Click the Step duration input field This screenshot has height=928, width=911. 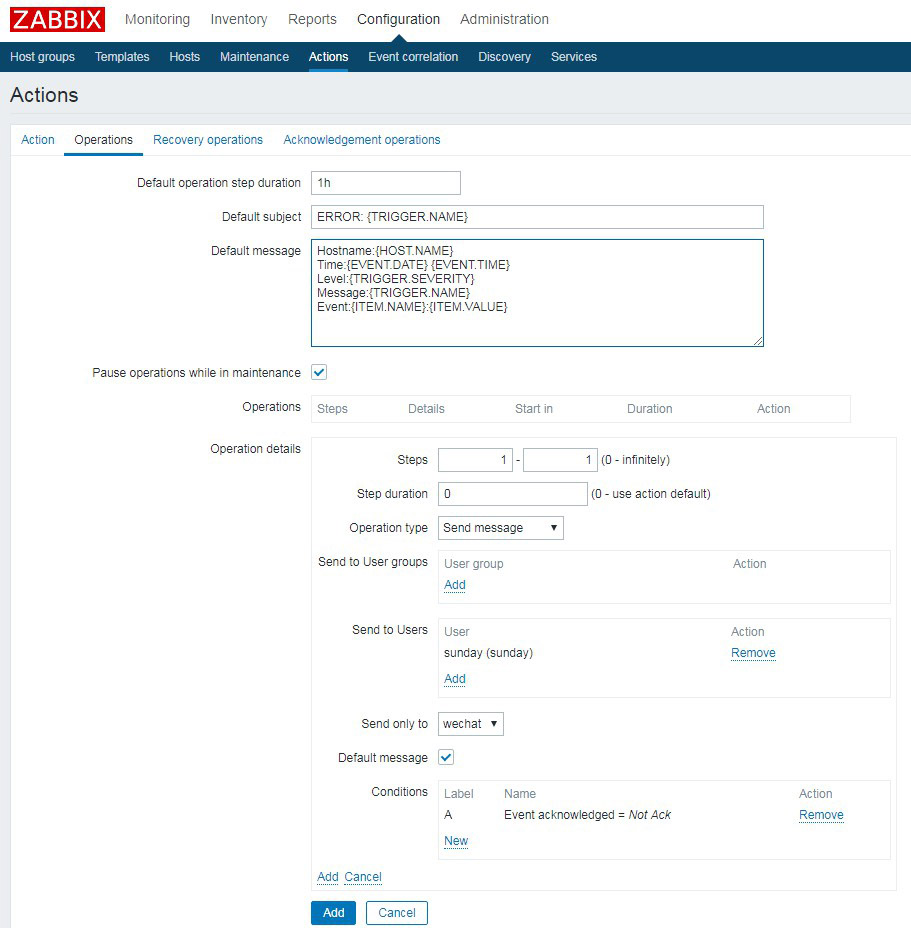click(512, 494)
